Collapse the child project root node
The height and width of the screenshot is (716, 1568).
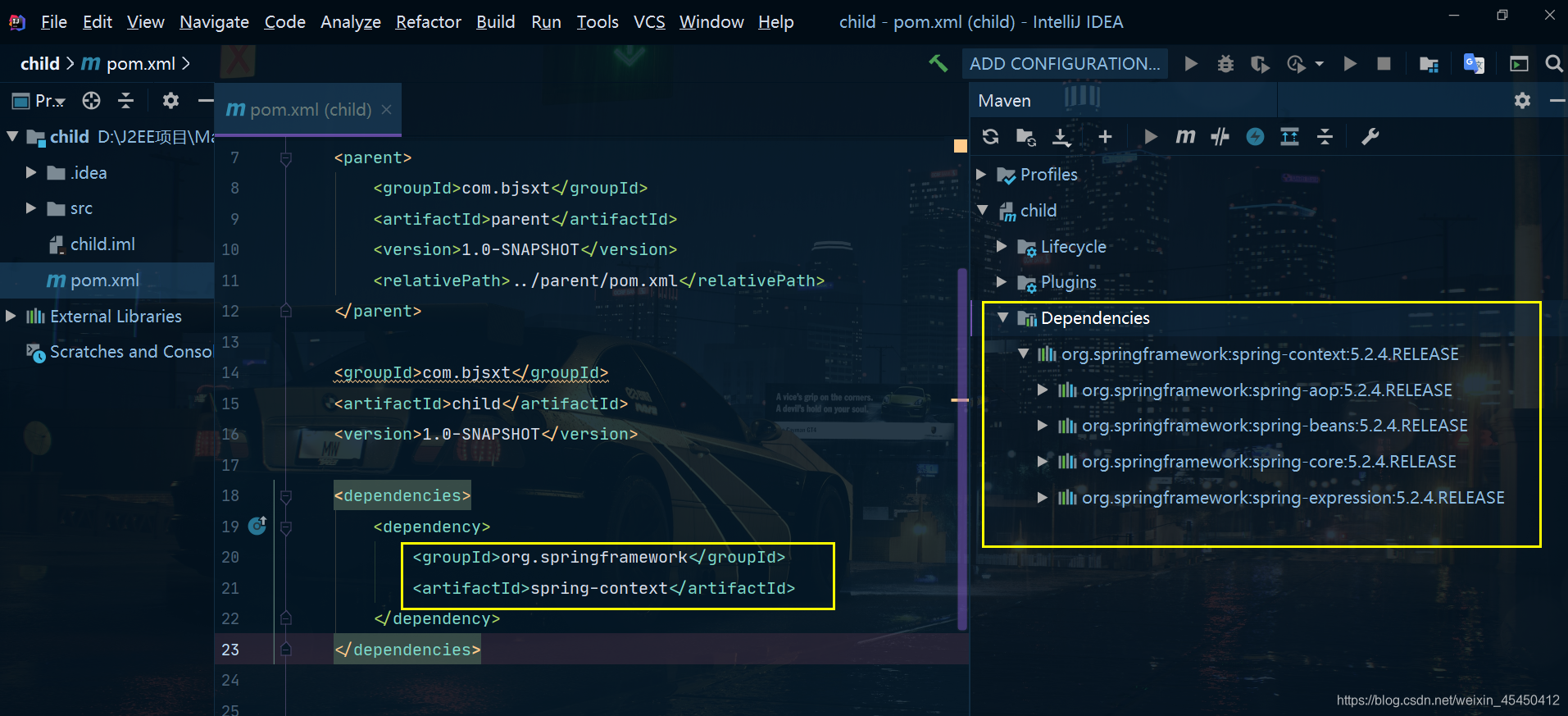pyautogui.click(x=12, y=136)
